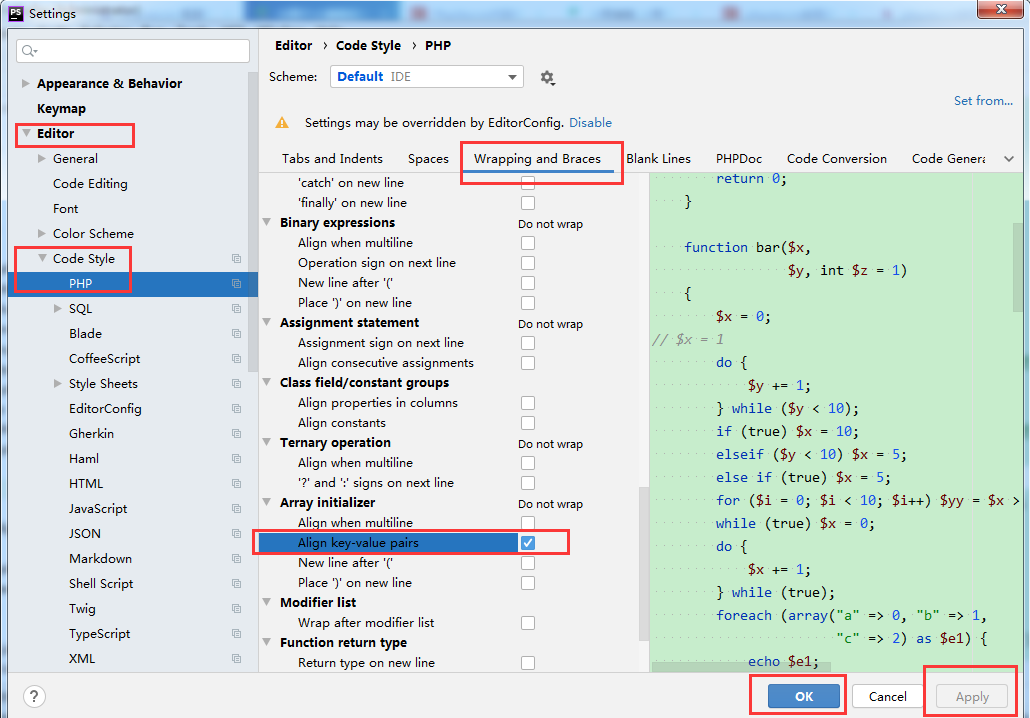
Task: Show hidden tabs chevron arrow
Action: tap(1009, 158)
